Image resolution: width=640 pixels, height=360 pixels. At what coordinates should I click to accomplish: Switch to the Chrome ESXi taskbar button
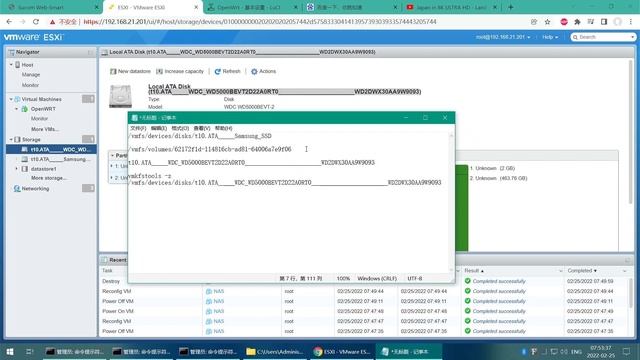[342, 351]
